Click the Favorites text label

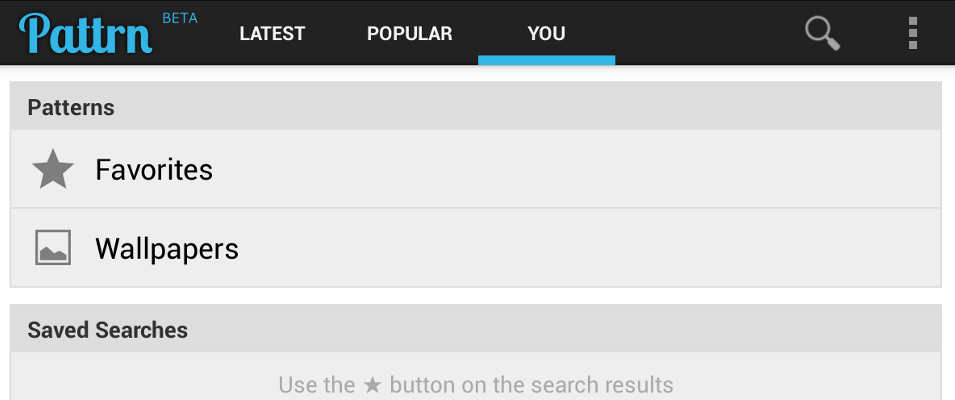click(x=154, y=169)
